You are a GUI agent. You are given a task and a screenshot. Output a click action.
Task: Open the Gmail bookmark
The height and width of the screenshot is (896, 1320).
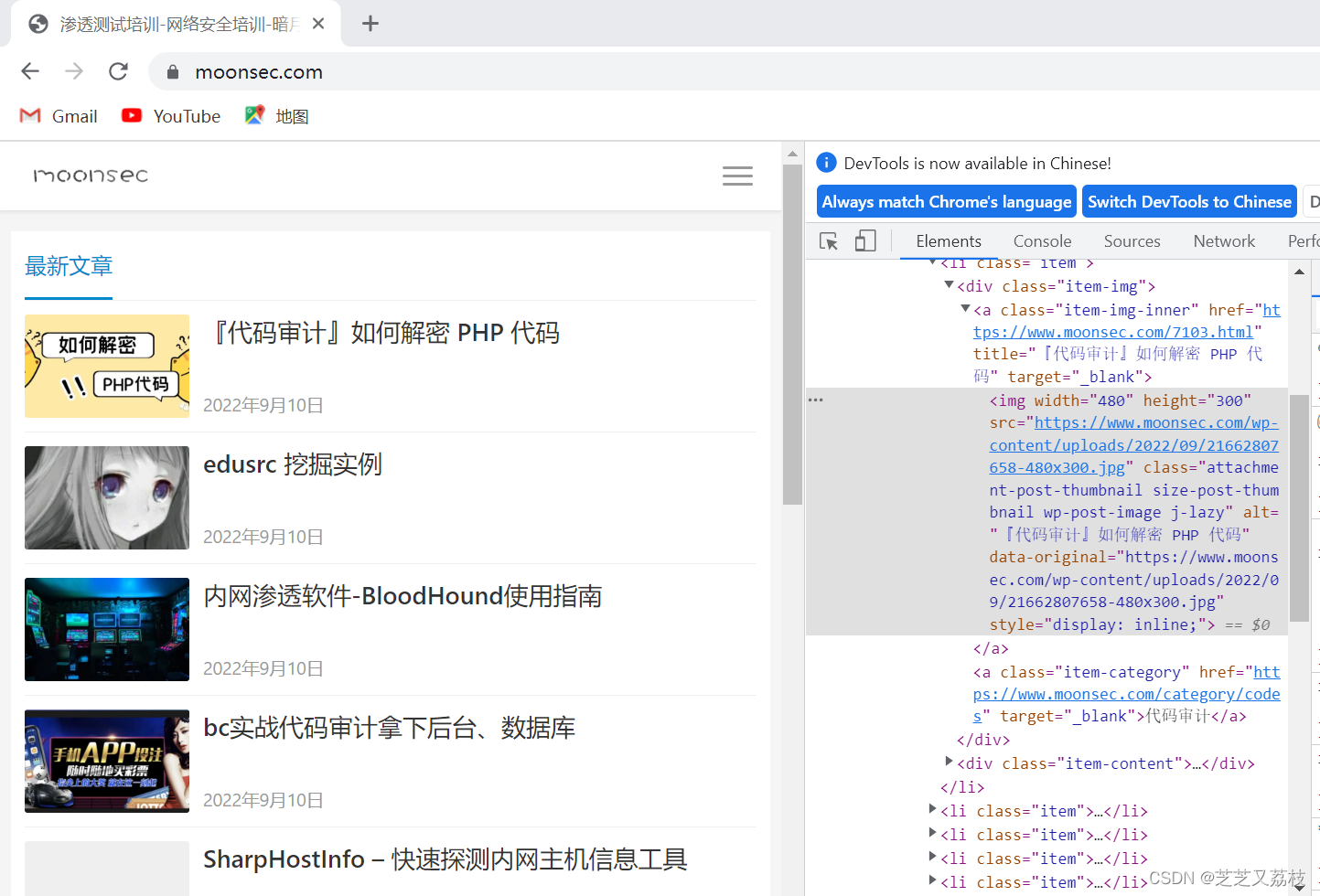click(59, 116)
